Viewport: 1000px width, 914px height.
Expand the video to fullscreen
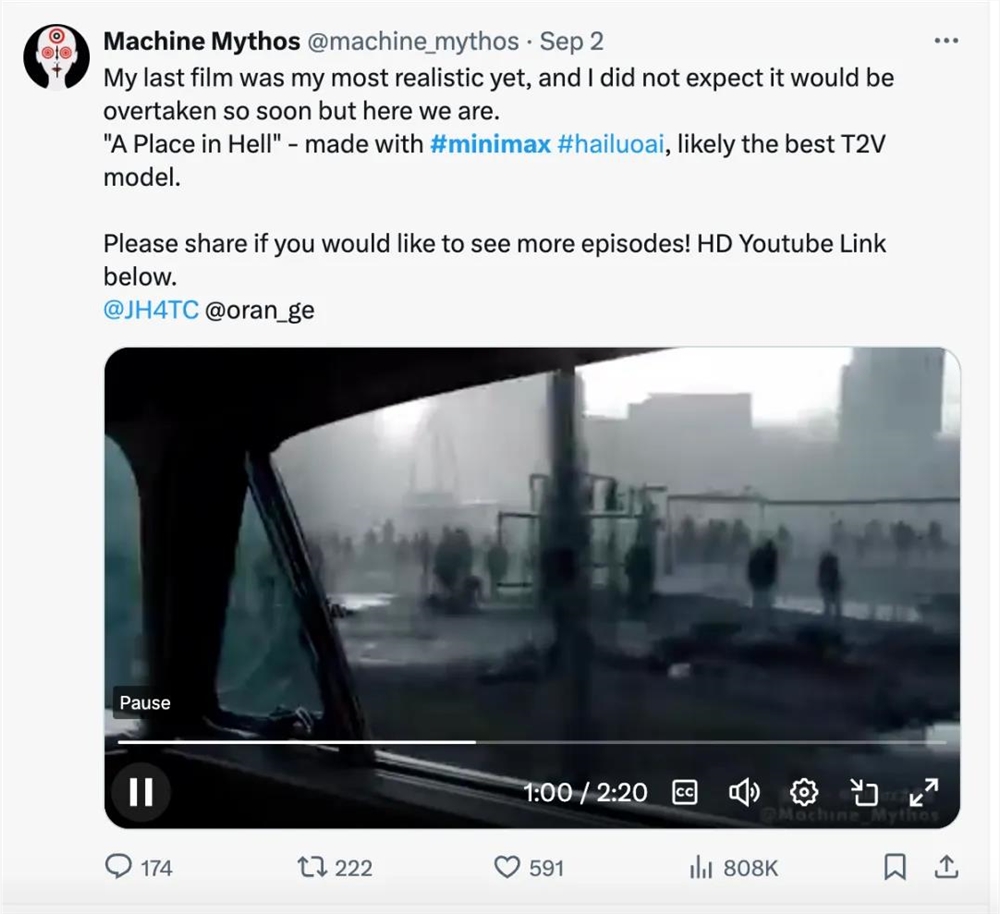coord(923,792)
